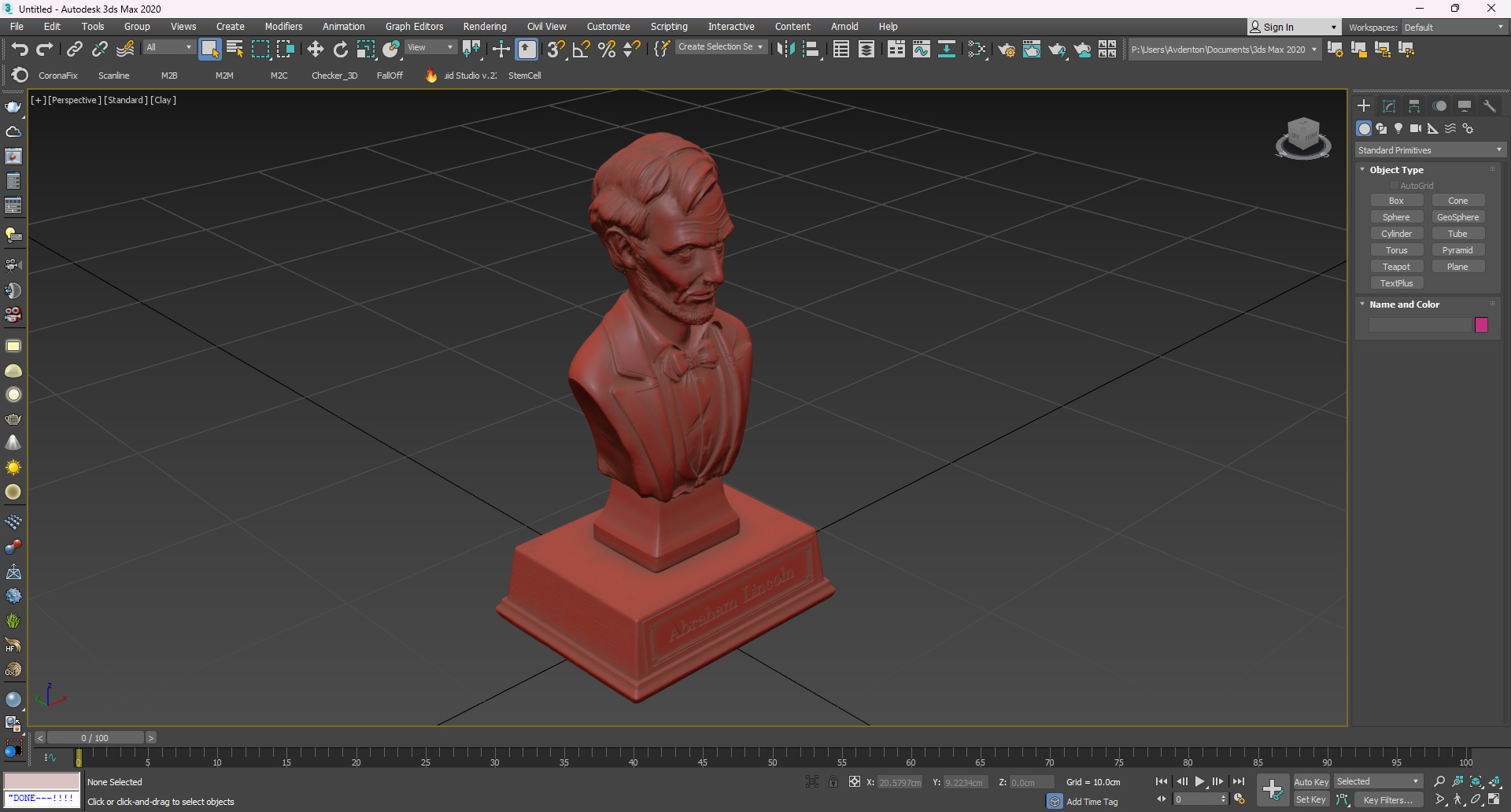The height and width of the screenshot is (812, 1511).
Task: Select Helpers category icon
Action: pyautogui.click(x=1433, y=128)
